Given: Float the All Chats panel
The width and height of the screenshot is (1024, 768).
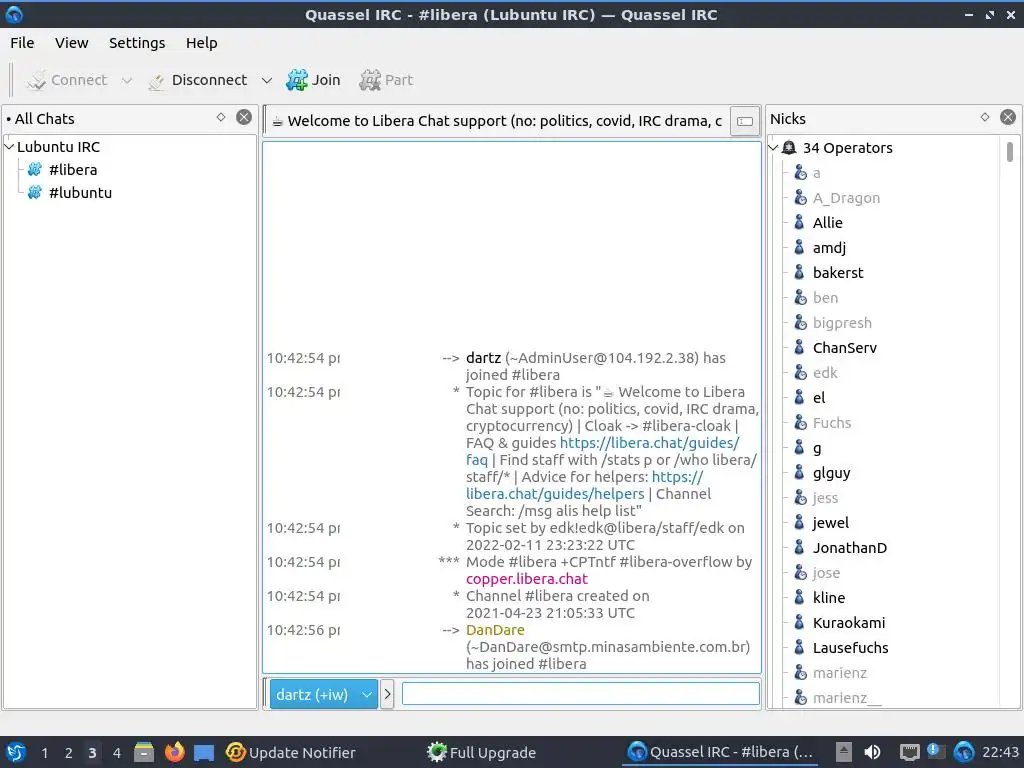Looking at the screenshot, I should pos(221,118).
